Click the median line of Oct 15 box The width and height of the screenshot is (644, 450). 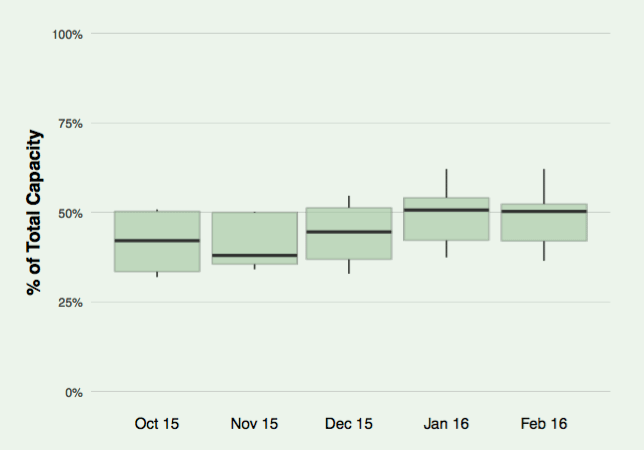coord(157,241)
